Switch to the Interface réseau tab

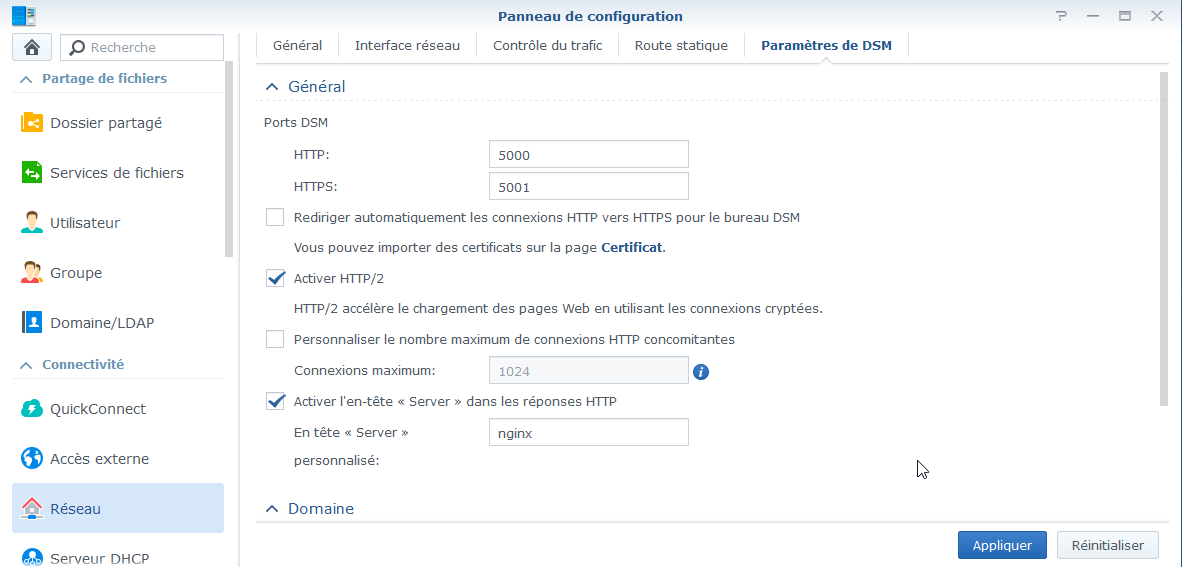(407, 45)
